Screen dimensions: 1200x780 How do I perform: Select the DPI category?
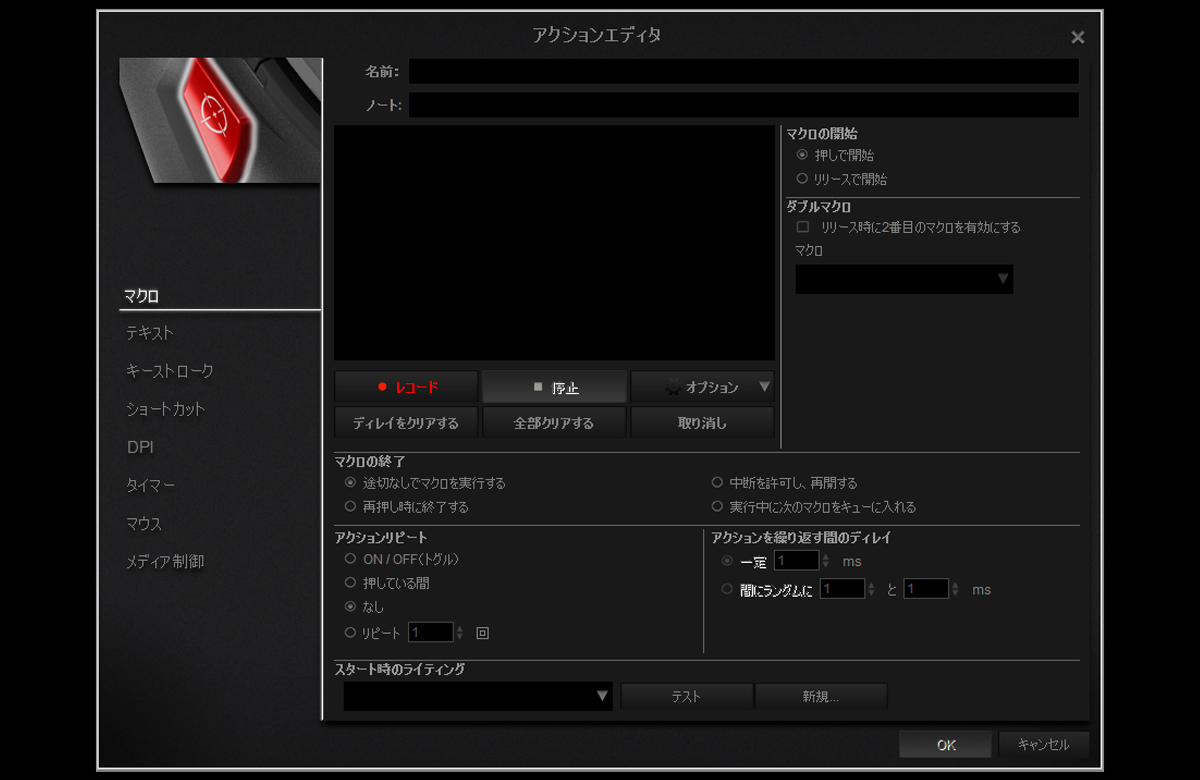[140, 447]
